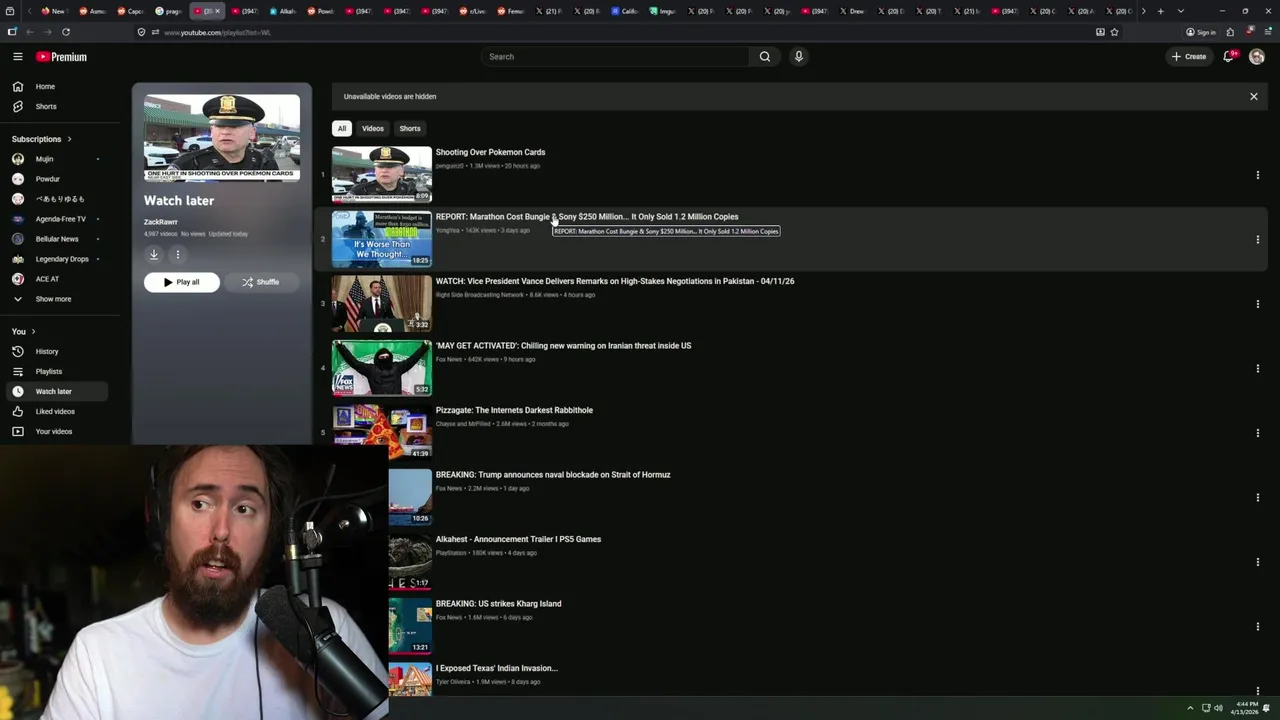The width and height of the screenshot is (1280, 720).
Task: Reload the page in the browser toolbar
Action: click(66, 32)
